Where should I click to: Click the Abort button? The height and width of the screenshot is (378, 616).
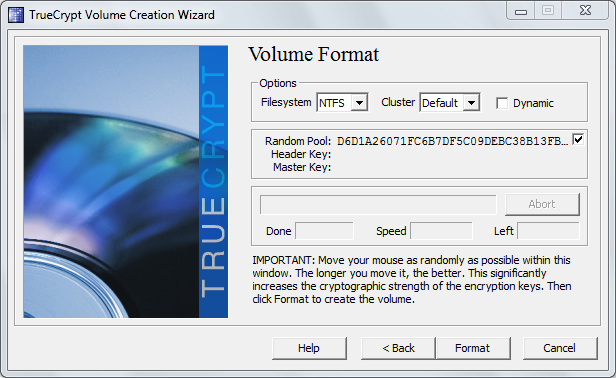542,204
